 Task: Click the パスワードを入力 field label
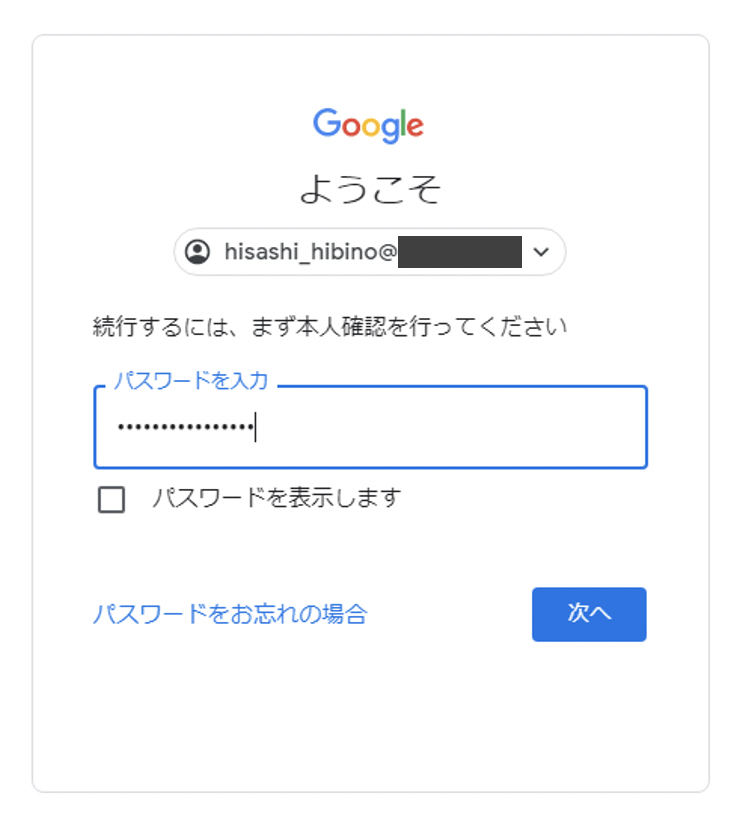pyautogui.click(x=191, y=380)
